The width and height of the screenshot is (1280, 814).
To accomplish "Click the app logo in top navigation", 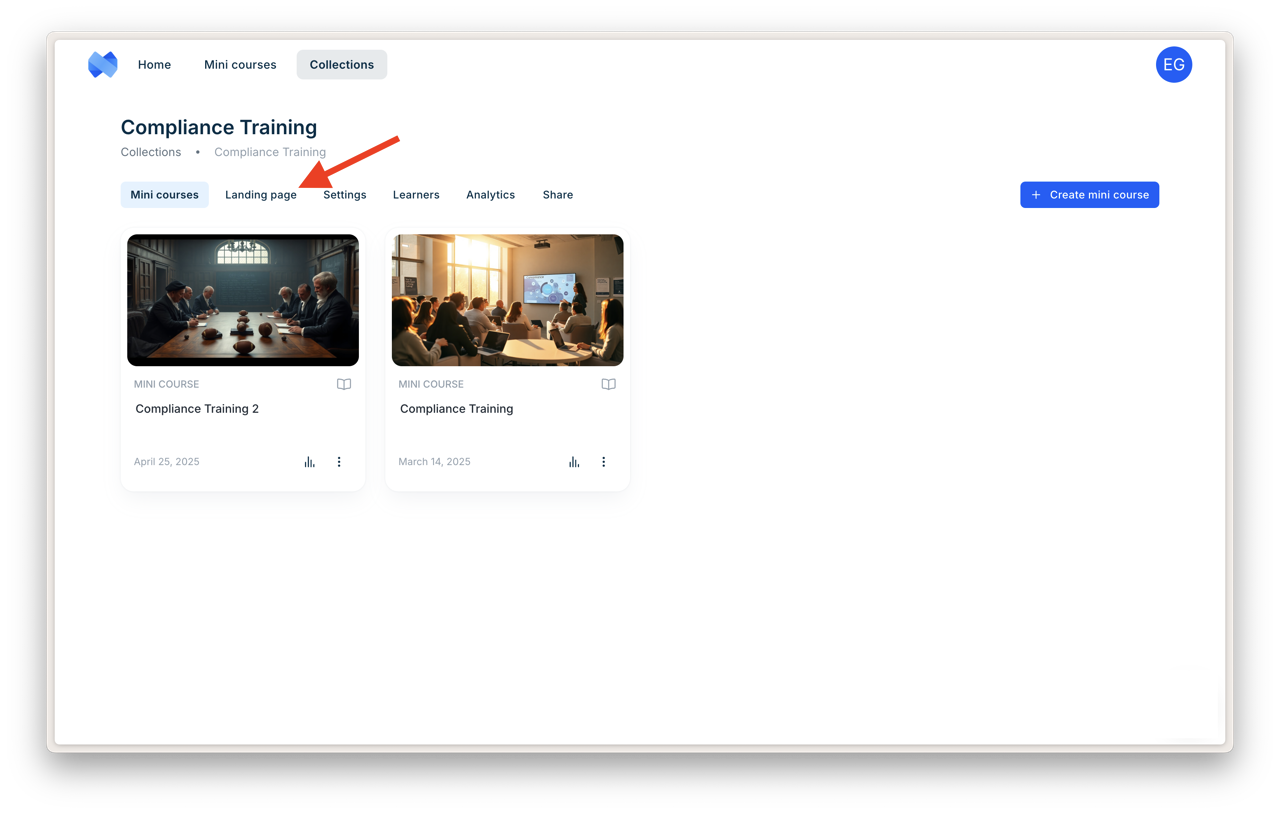I will click(102, 65).
